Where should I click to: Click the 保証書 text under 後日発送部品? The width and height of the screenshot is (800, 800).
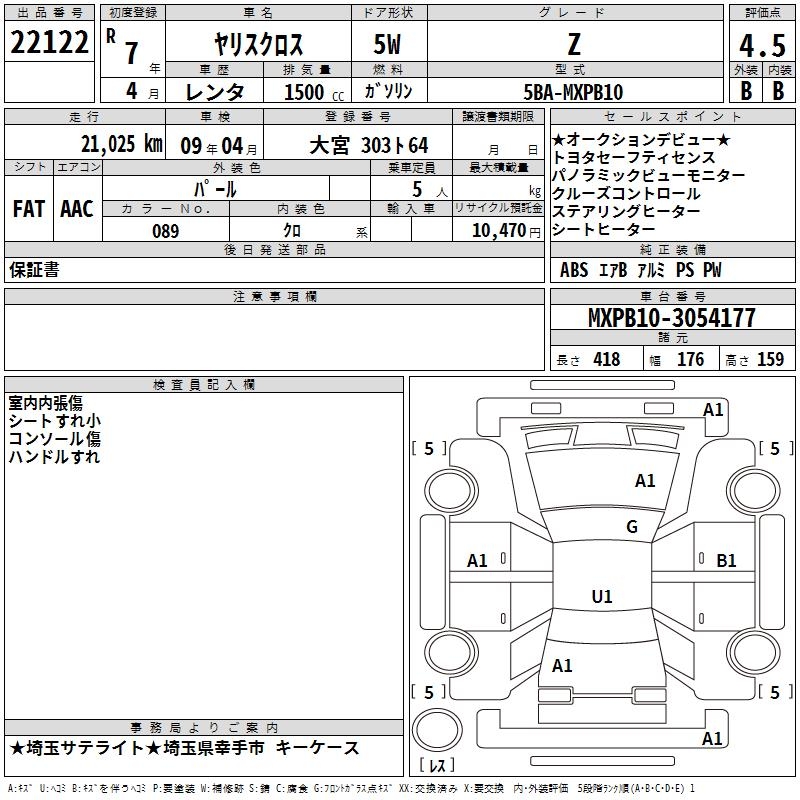(35, 270)
